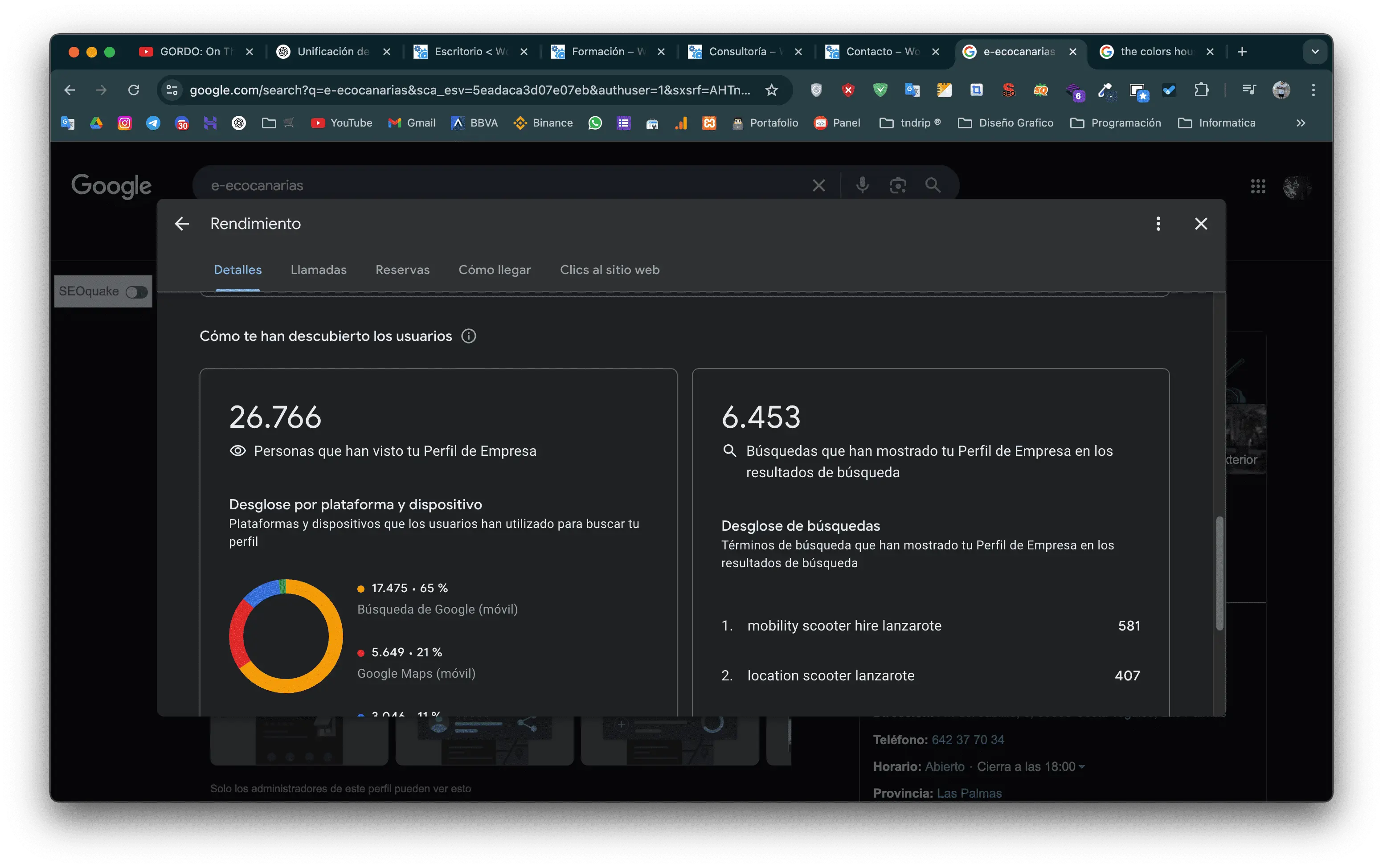Open Instagram bookmark icon
Viewport: 1383px width, 868px height.
[x=124, y=123]
